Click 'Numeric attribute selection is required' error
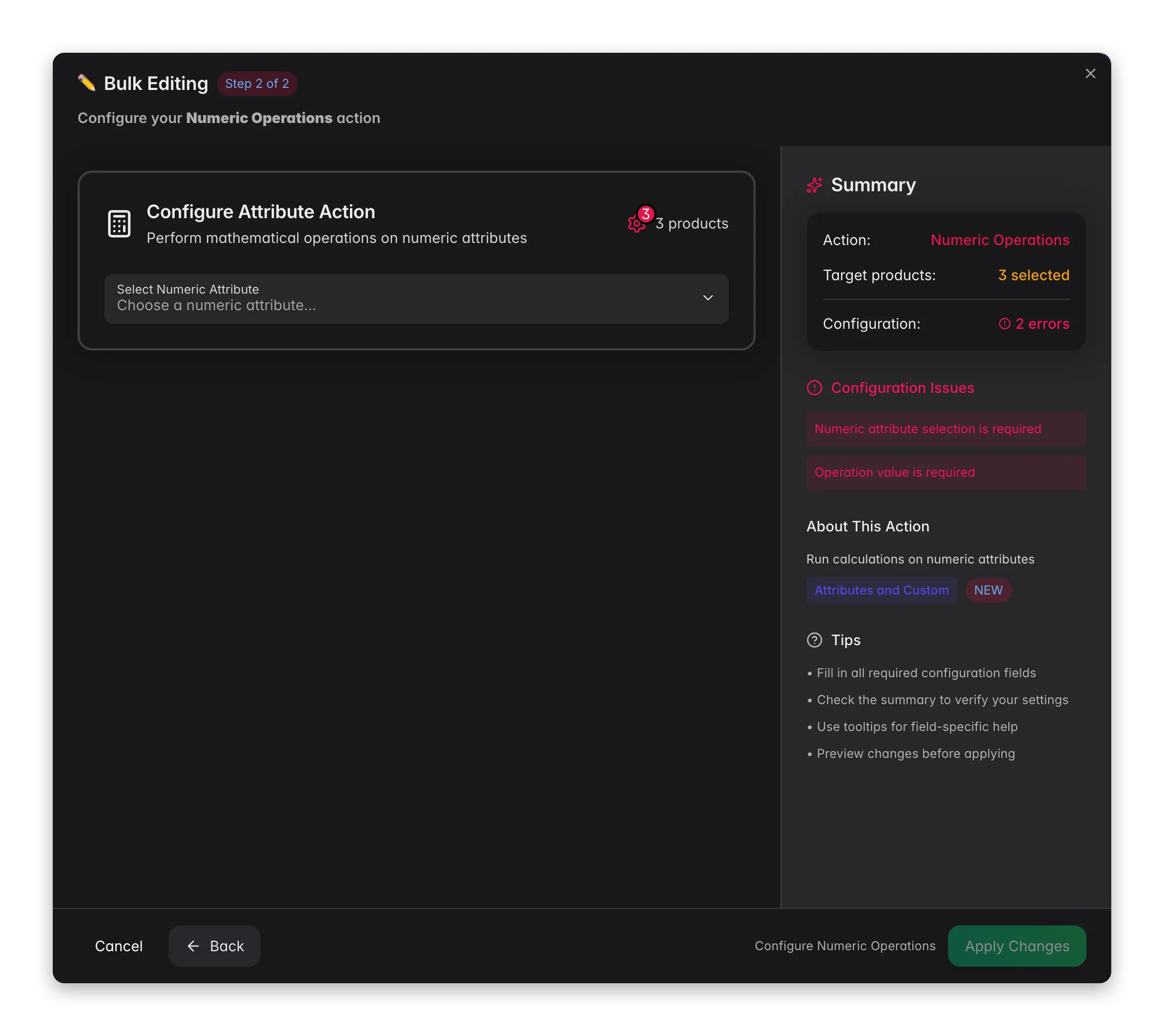This screenshot has height=1036, width=1164. (x=946, y=429)
